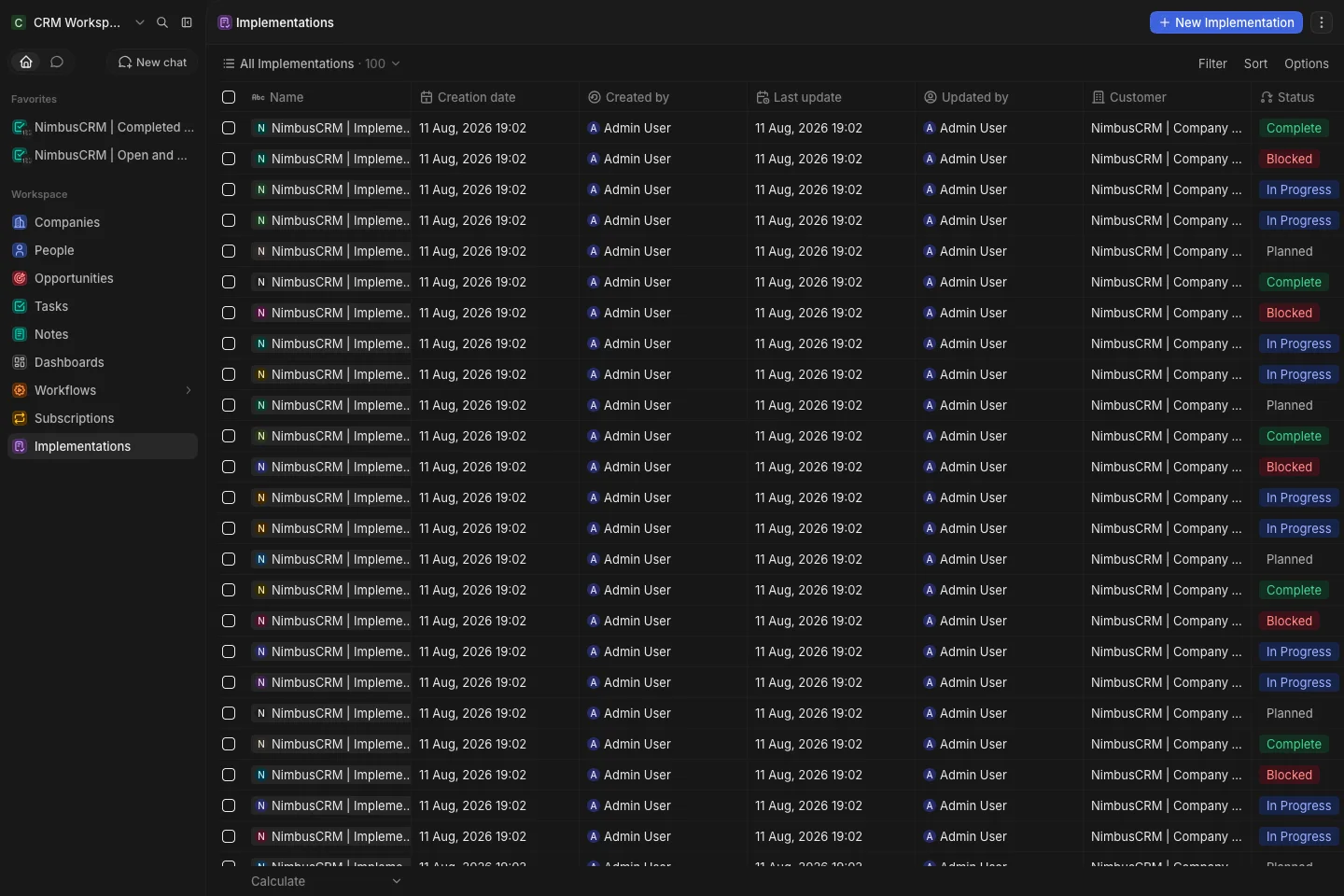The width and height of the screenshot is (1344, 896).
Task: Open Companies in the workspace menu
Action: (103, 222)
